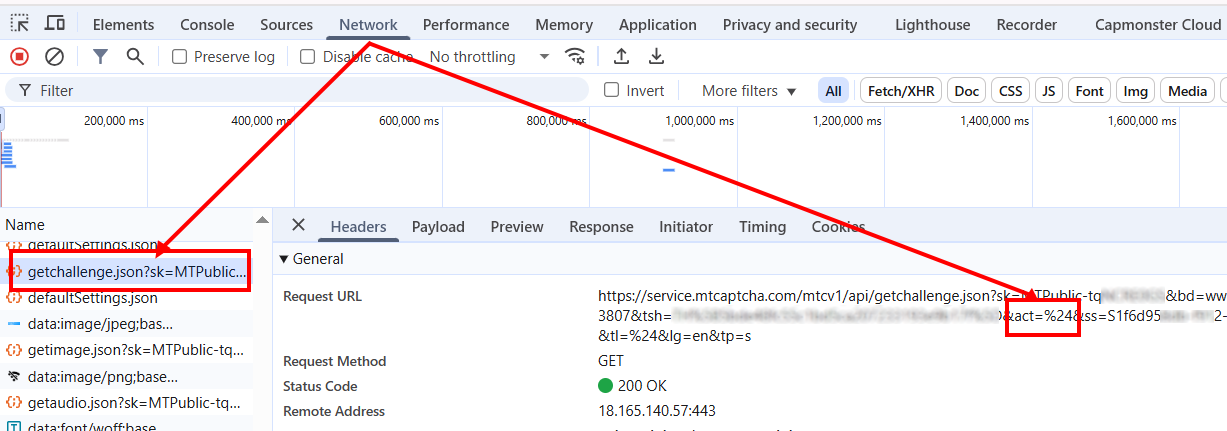Image resolution: width=1227 pixels, height=431 pixels.
Task: Check the Disable cache option
Action: coord(308,57)
